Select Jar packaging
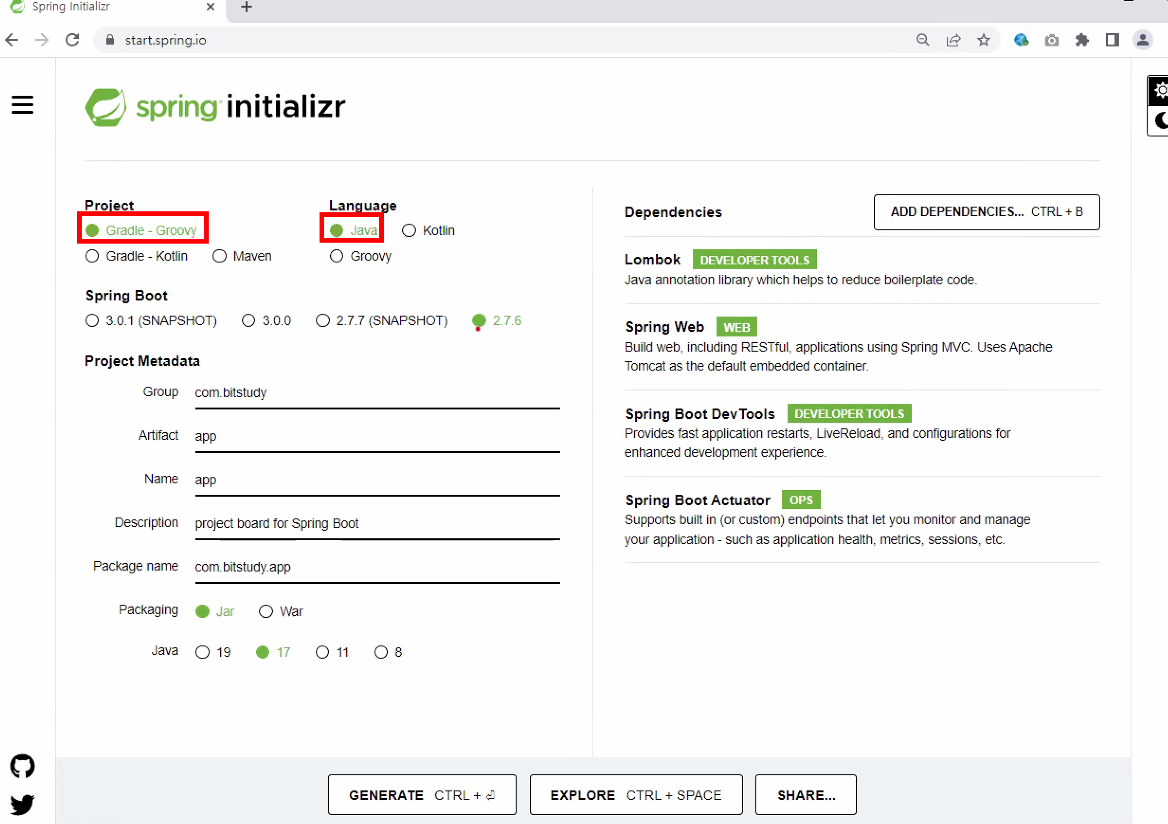The width and height of the screenshot is (1168, 824). (x=215, y=612)
